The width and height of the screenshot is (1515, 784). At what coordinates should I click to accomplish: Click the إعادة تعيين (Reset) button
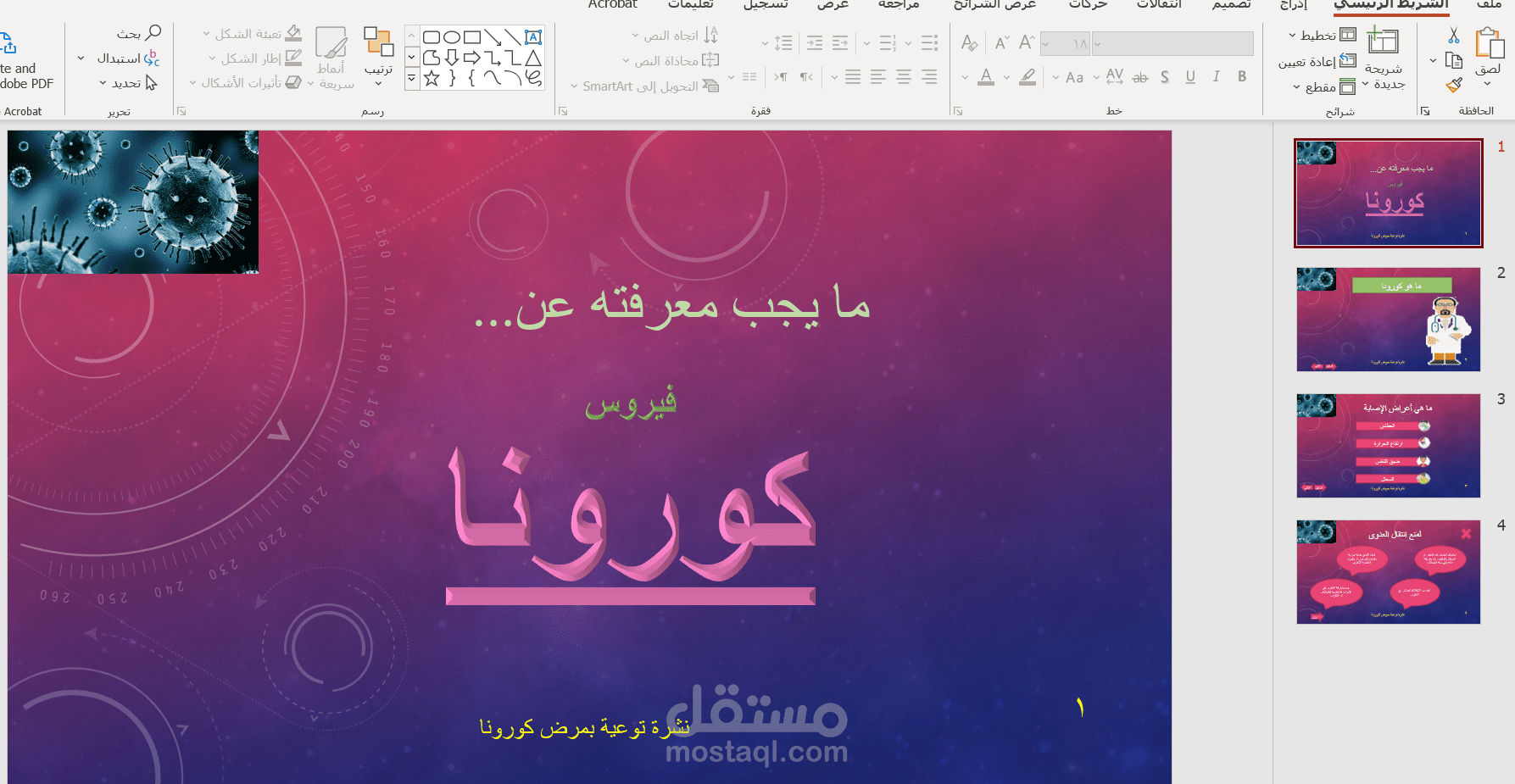coord(1317,61)
